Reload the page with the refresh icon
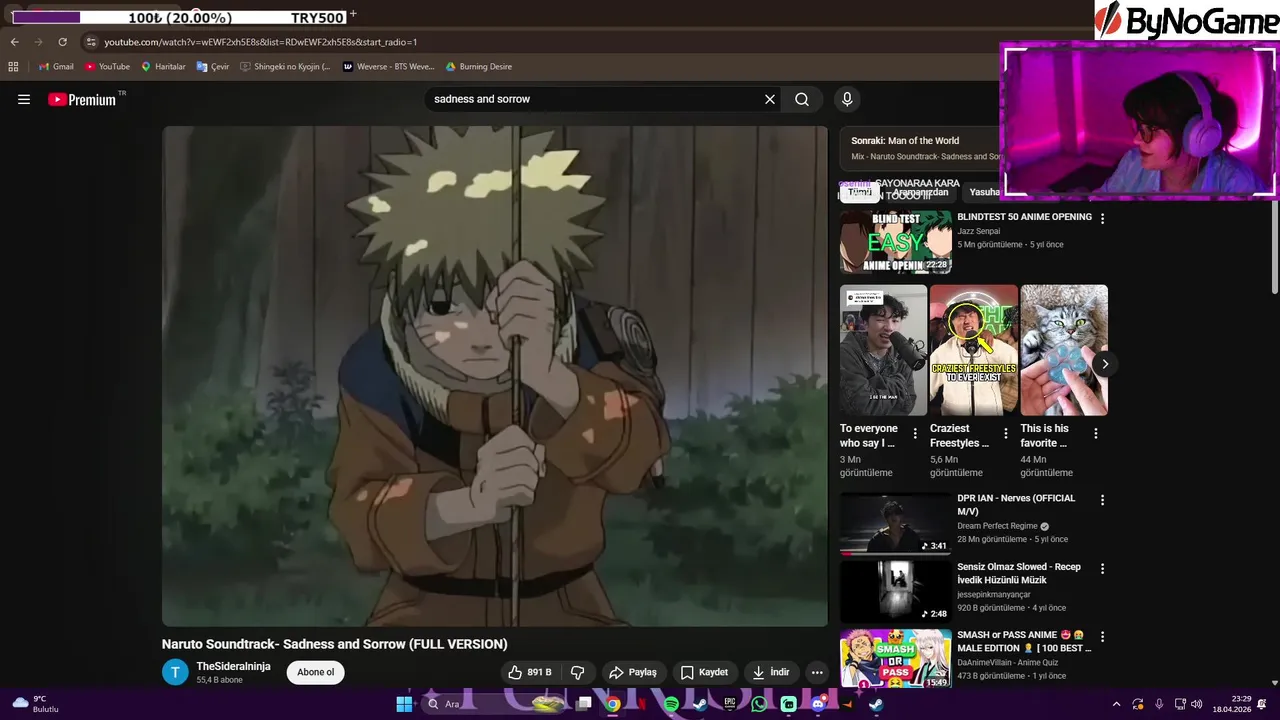 pyautogui.click(x=62, y=42)
